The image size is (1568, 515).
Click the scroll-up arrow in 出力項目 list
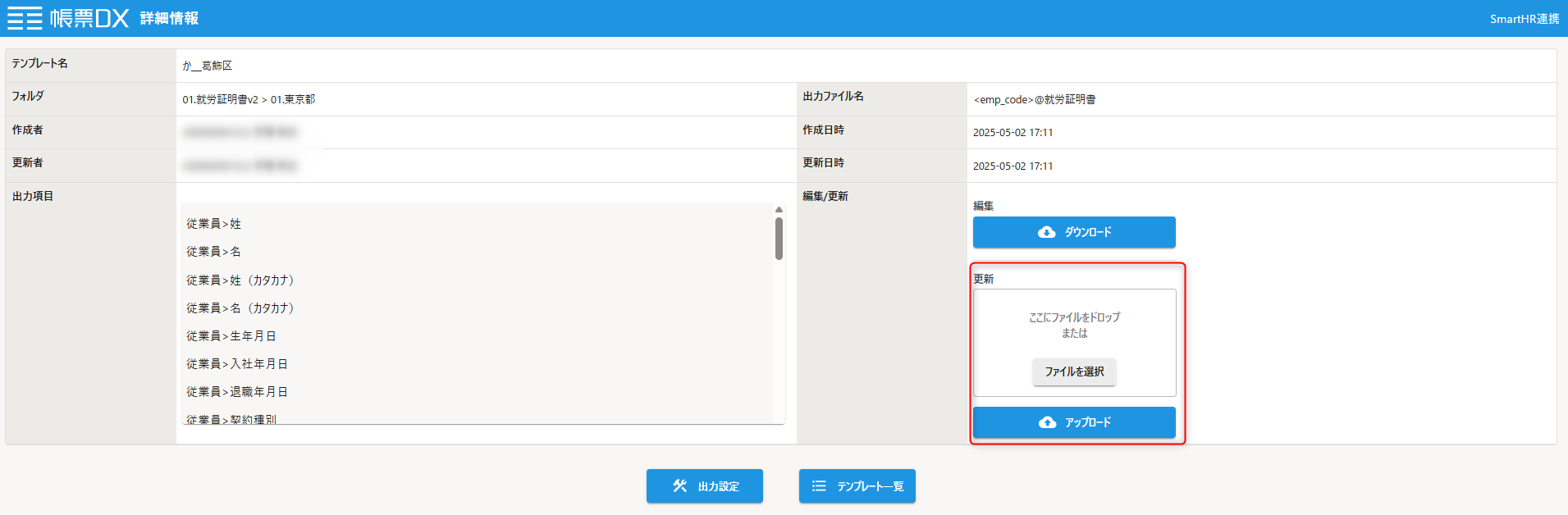click(779, 210)
